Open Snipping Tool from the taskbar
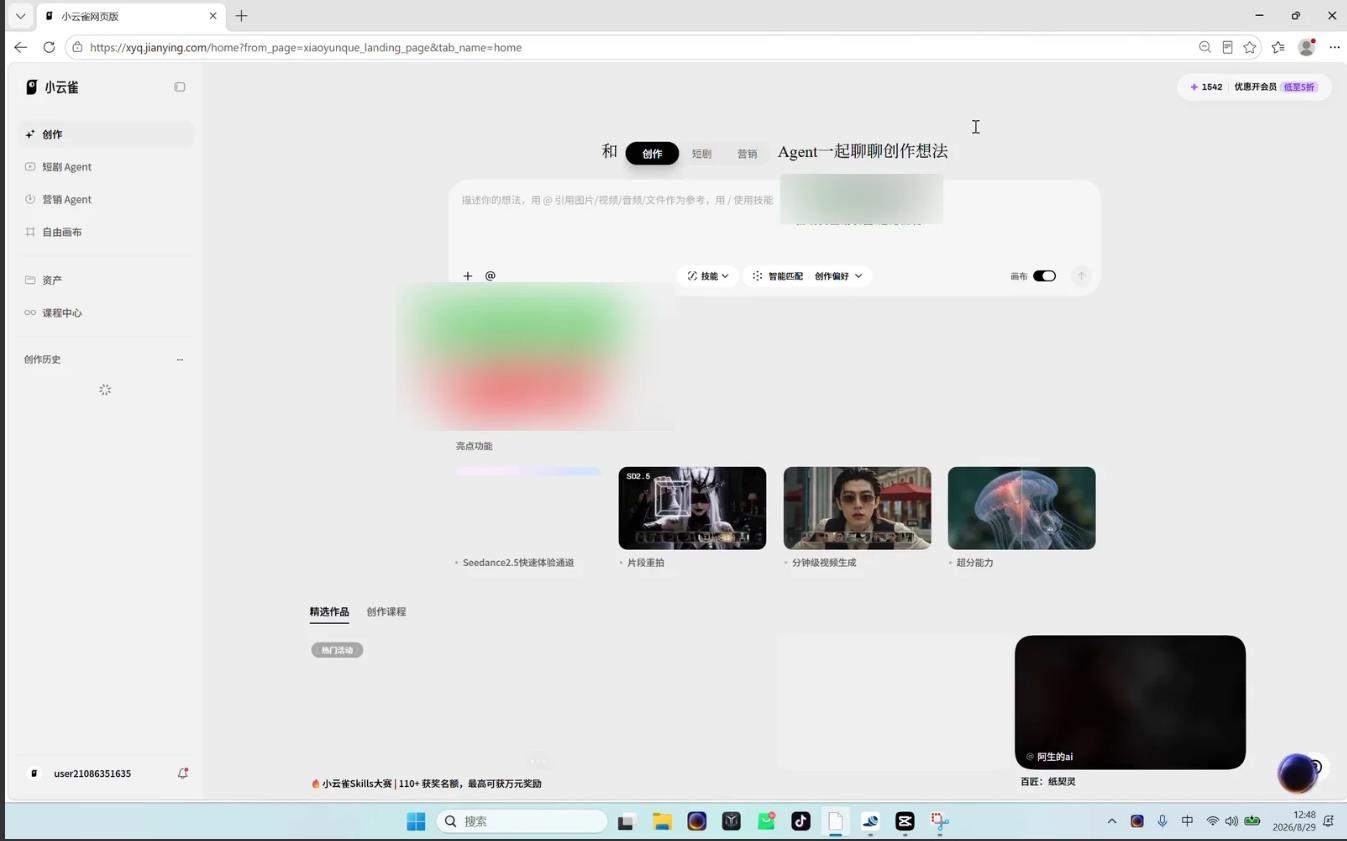The height and width of the screenshot is (841, 1347). click(940, 821)
